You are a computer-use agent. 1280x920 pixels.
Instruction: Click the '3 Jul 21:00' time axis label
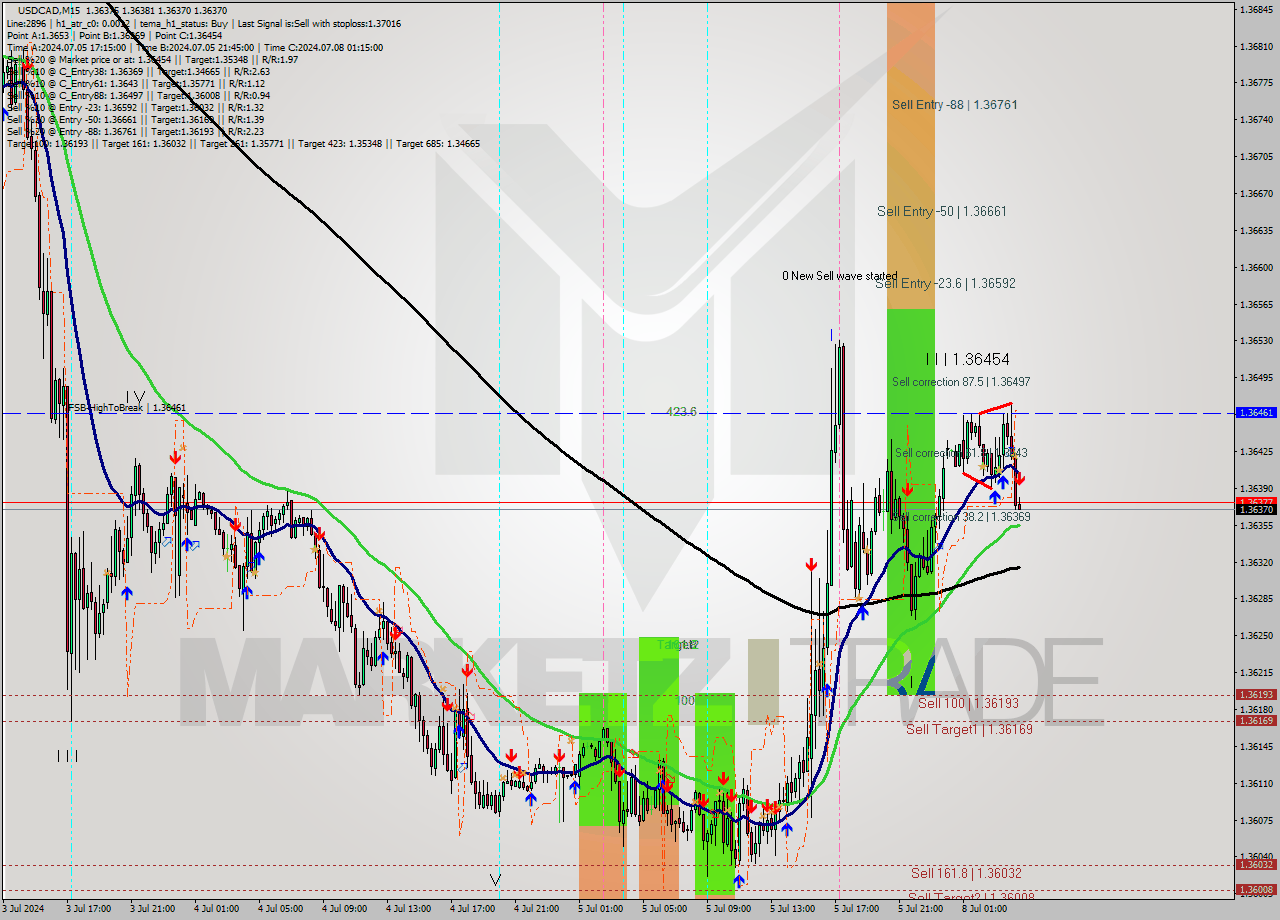pos(152,909)
